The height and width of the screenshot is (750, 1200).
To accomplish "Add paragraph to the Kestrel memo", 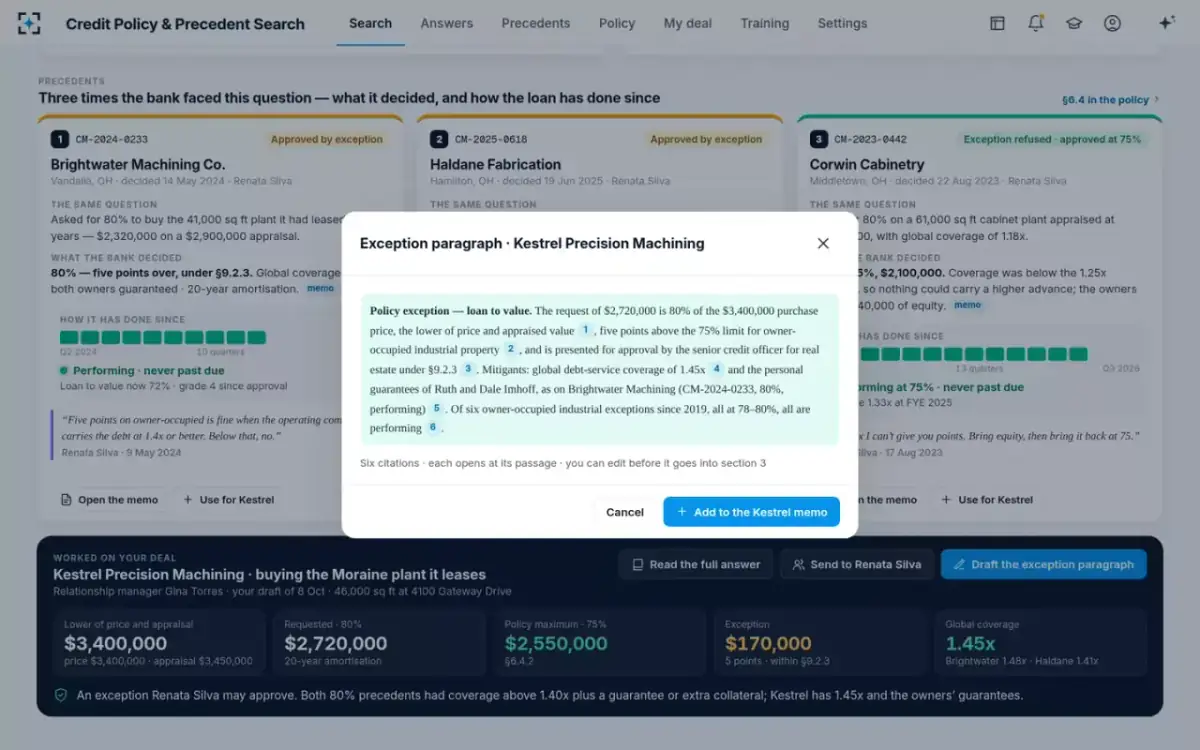I will tap(751, 512).
